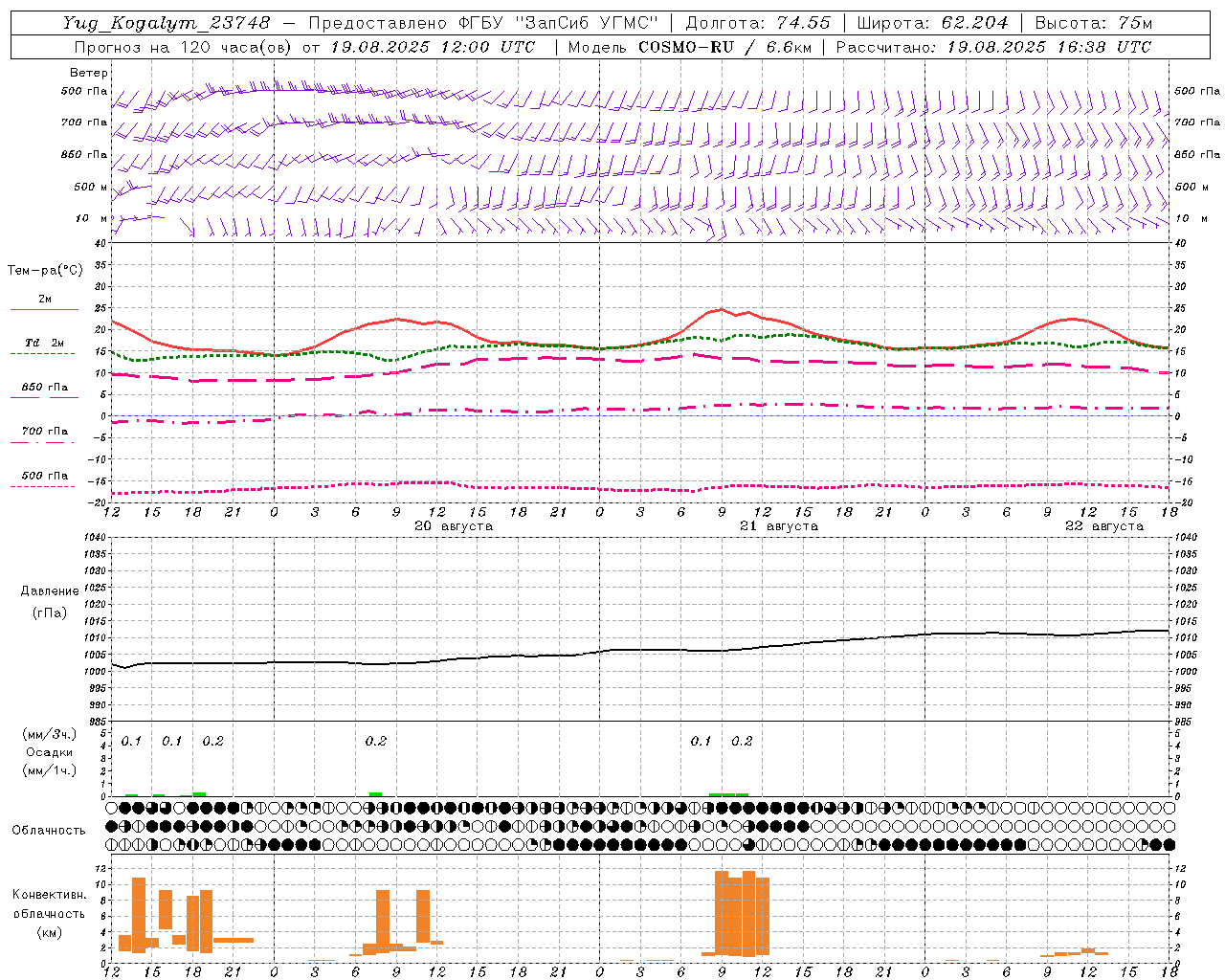Click the Конвективн. label
Image resolution: width=1225 pixels, height=980 pixels.
tap(50, 895)
